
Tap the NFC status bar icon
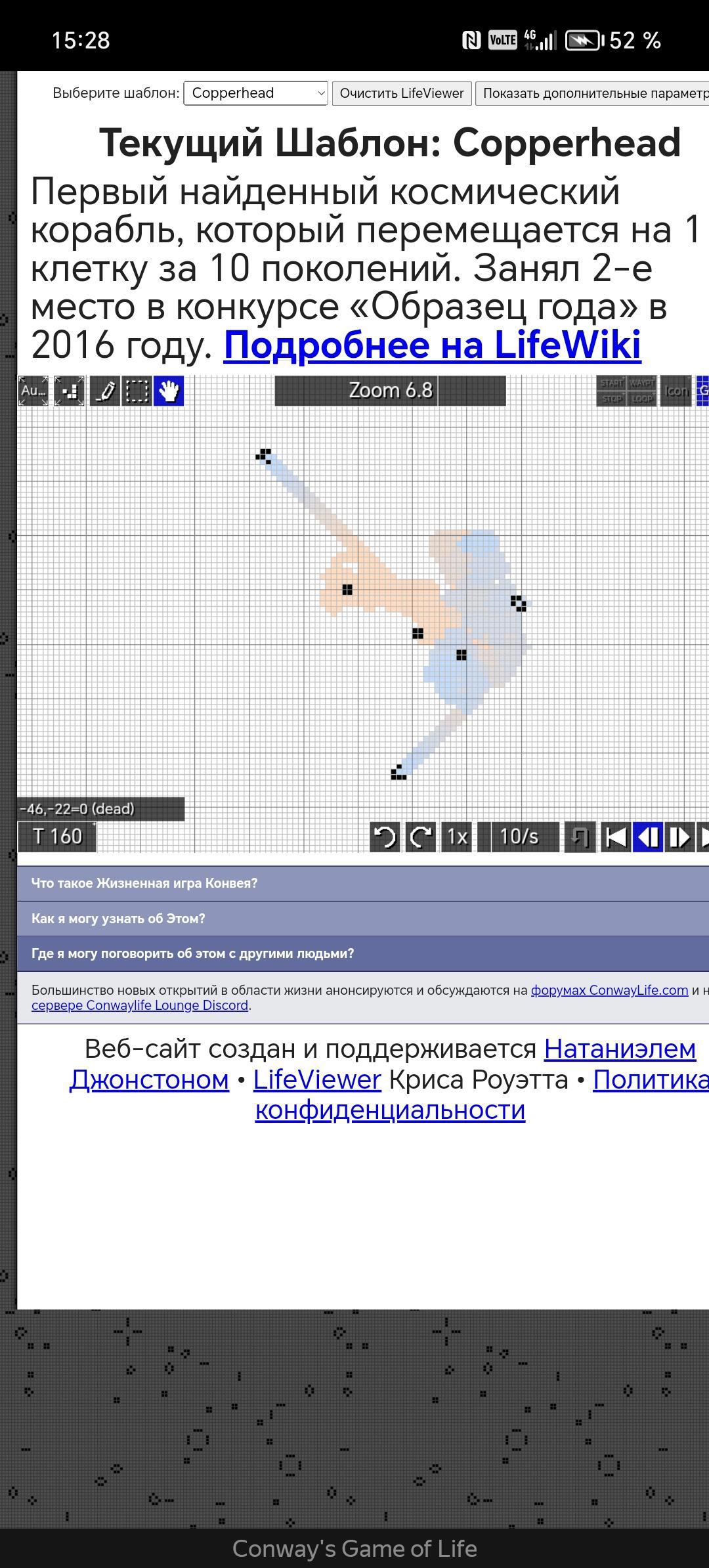[x=471, y=41]
